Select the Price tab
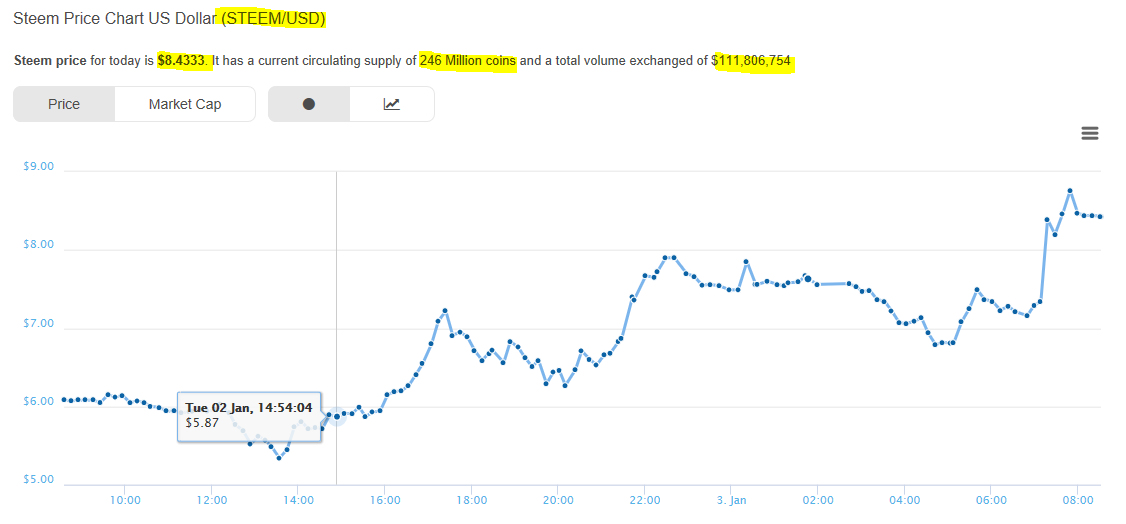The width and height of the screenshot is (1126, 524). coord(64,104)
